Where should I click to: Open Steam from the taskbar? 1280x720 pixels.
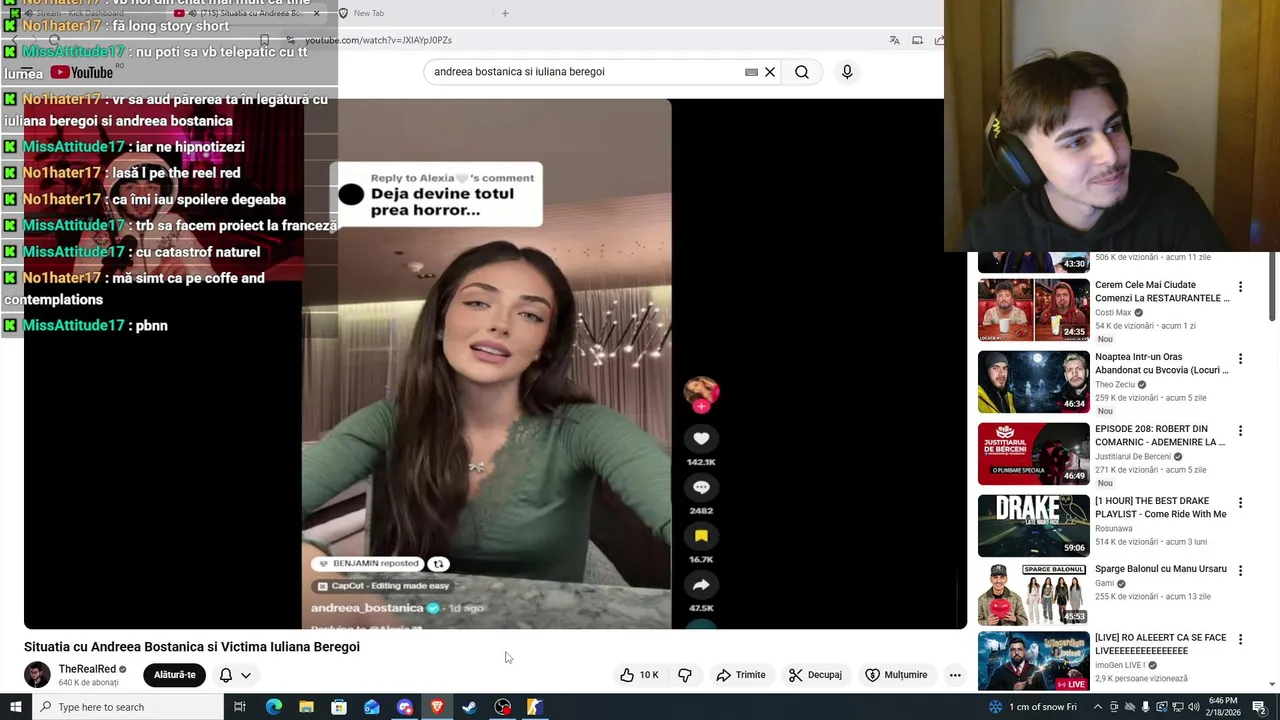point(469,707)
